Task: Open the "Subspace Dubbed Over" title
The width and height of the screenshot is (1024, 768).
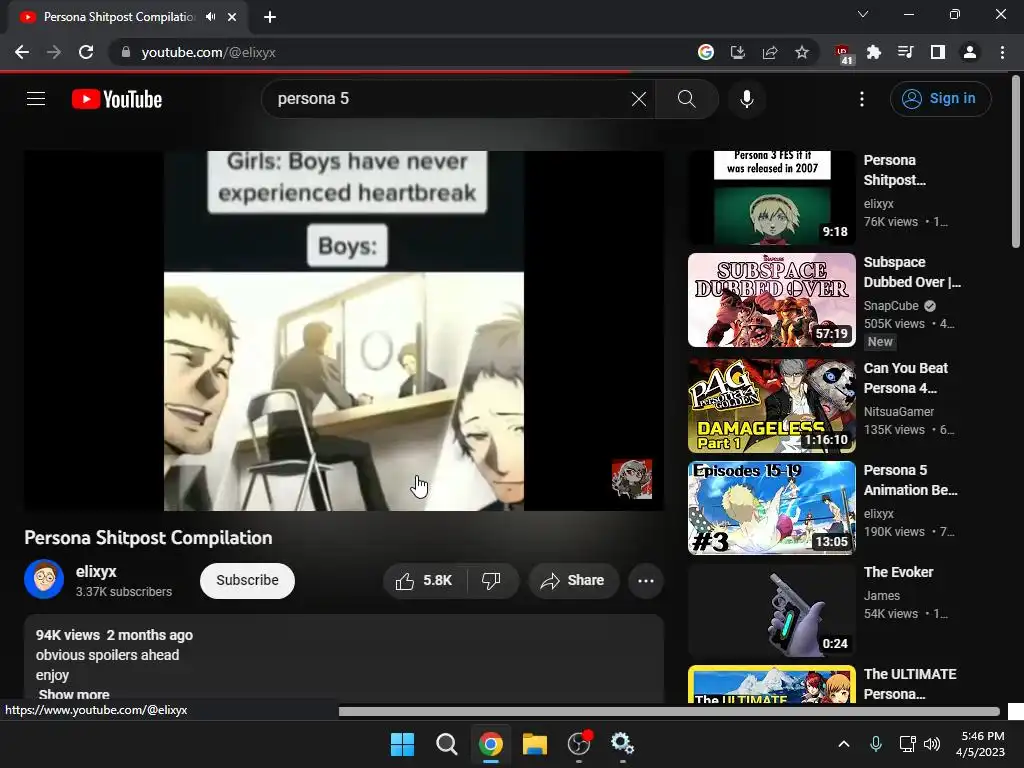Action: click(912, 272)
